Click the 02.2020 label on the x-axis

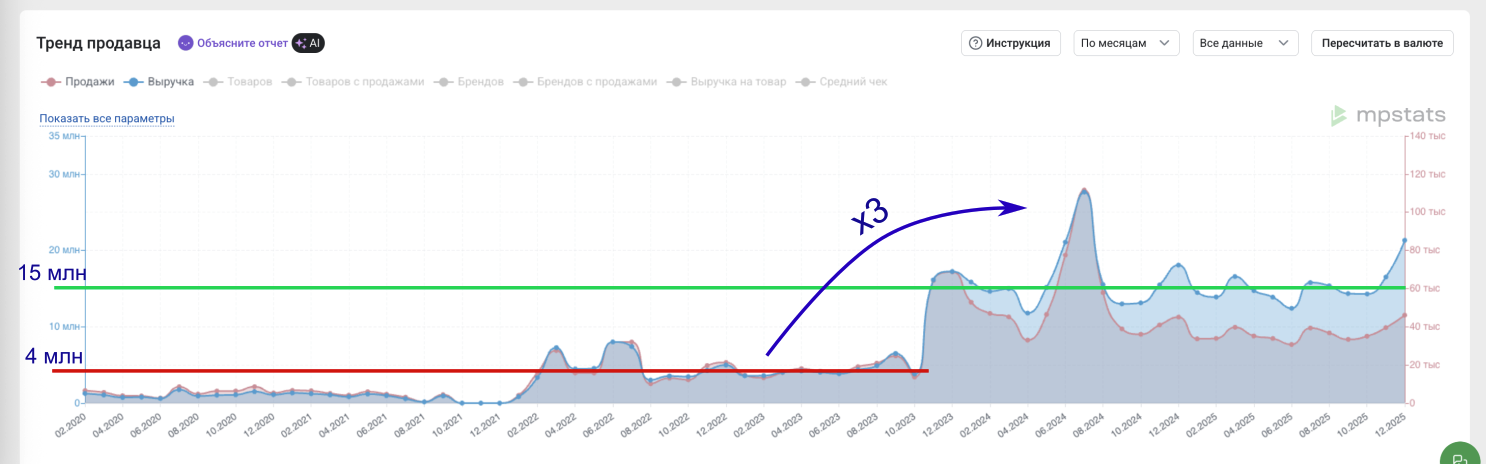pos(69,427)
